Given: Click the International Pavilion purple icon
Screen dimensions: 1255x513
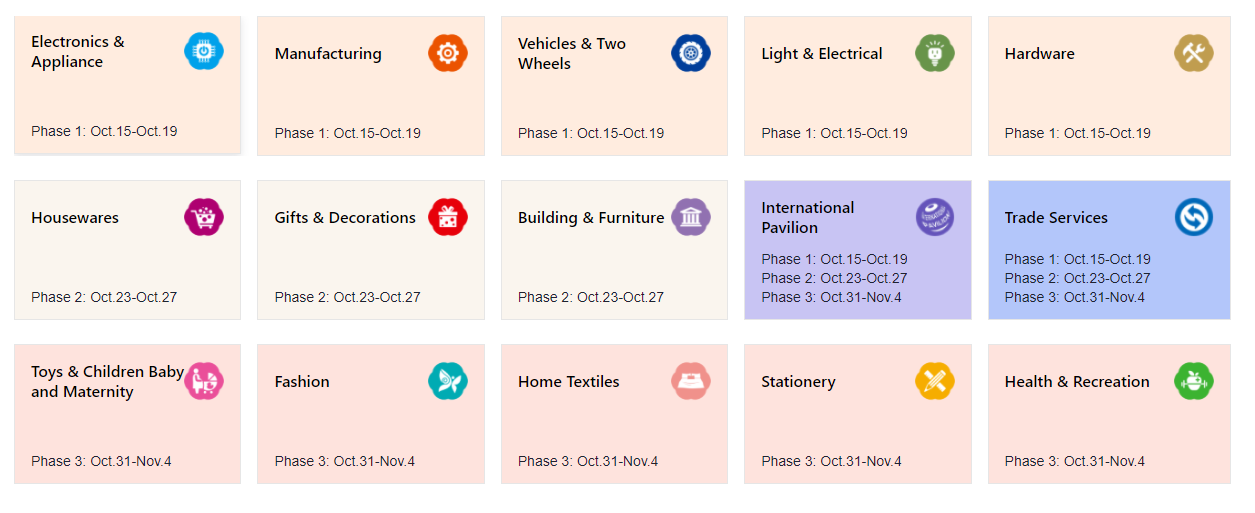Looking at the screenshot, I should [x=934, y=217].
